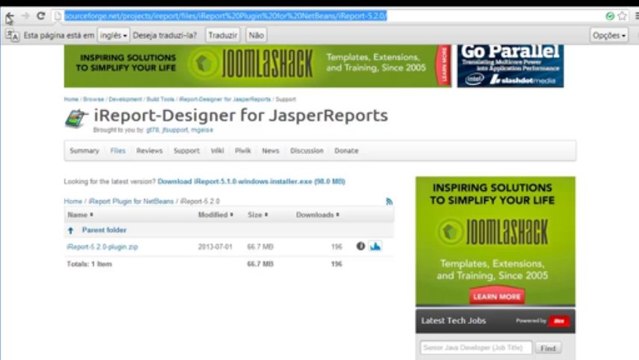This screenshot has height=360, width=639.
Task: Click Home in top breadcrumb
Action: (71, 99)
